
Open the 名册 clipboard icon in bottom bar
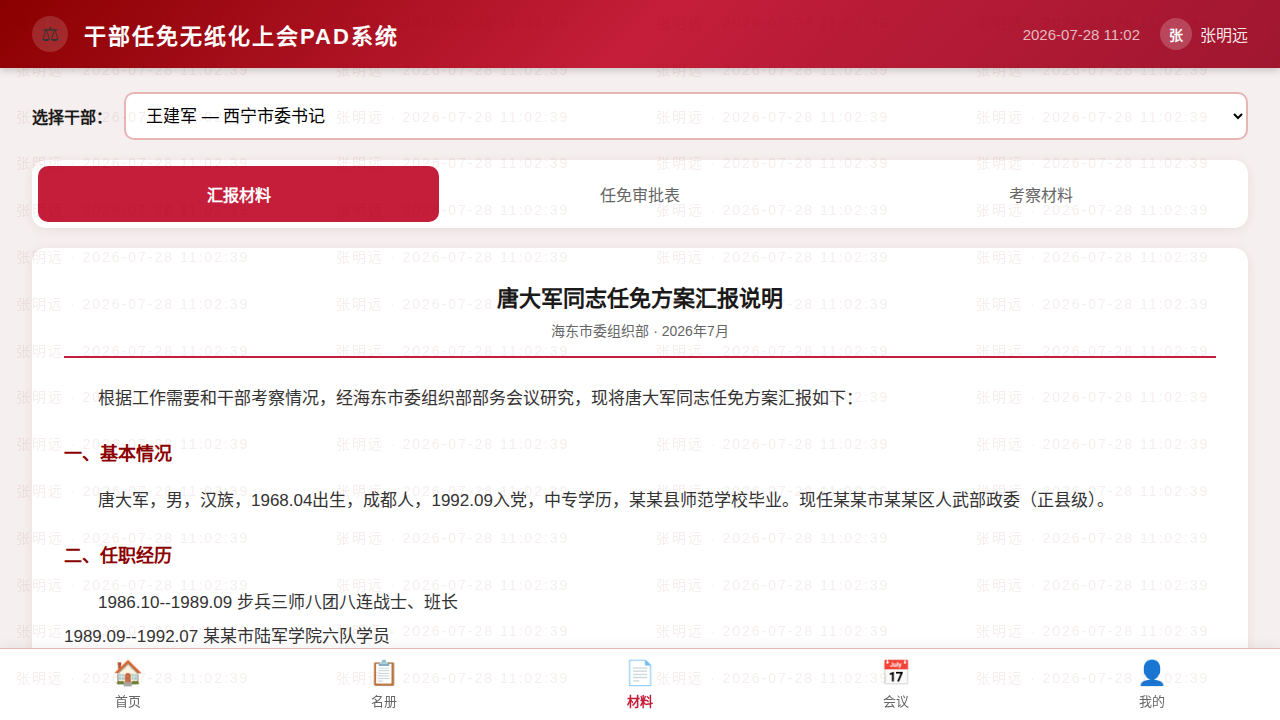click(x=384, y=673)
